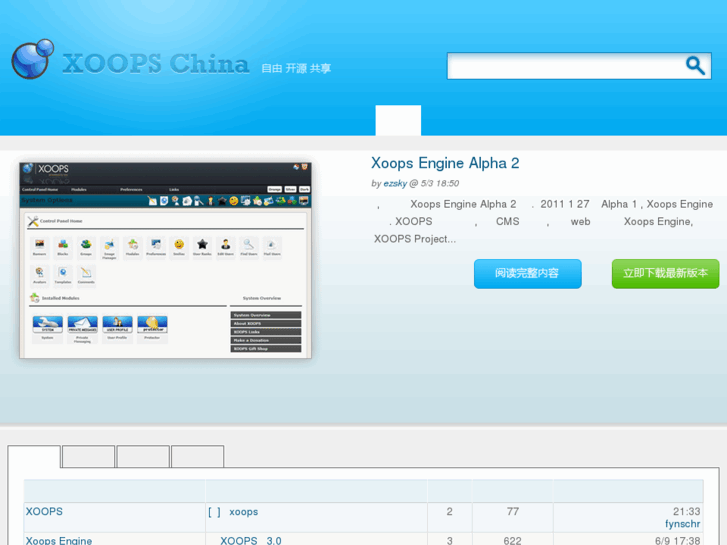Open the Xoops Engine Alpha 2 article title
This screenshot has height=545, width=727.
tap(445, 163)
